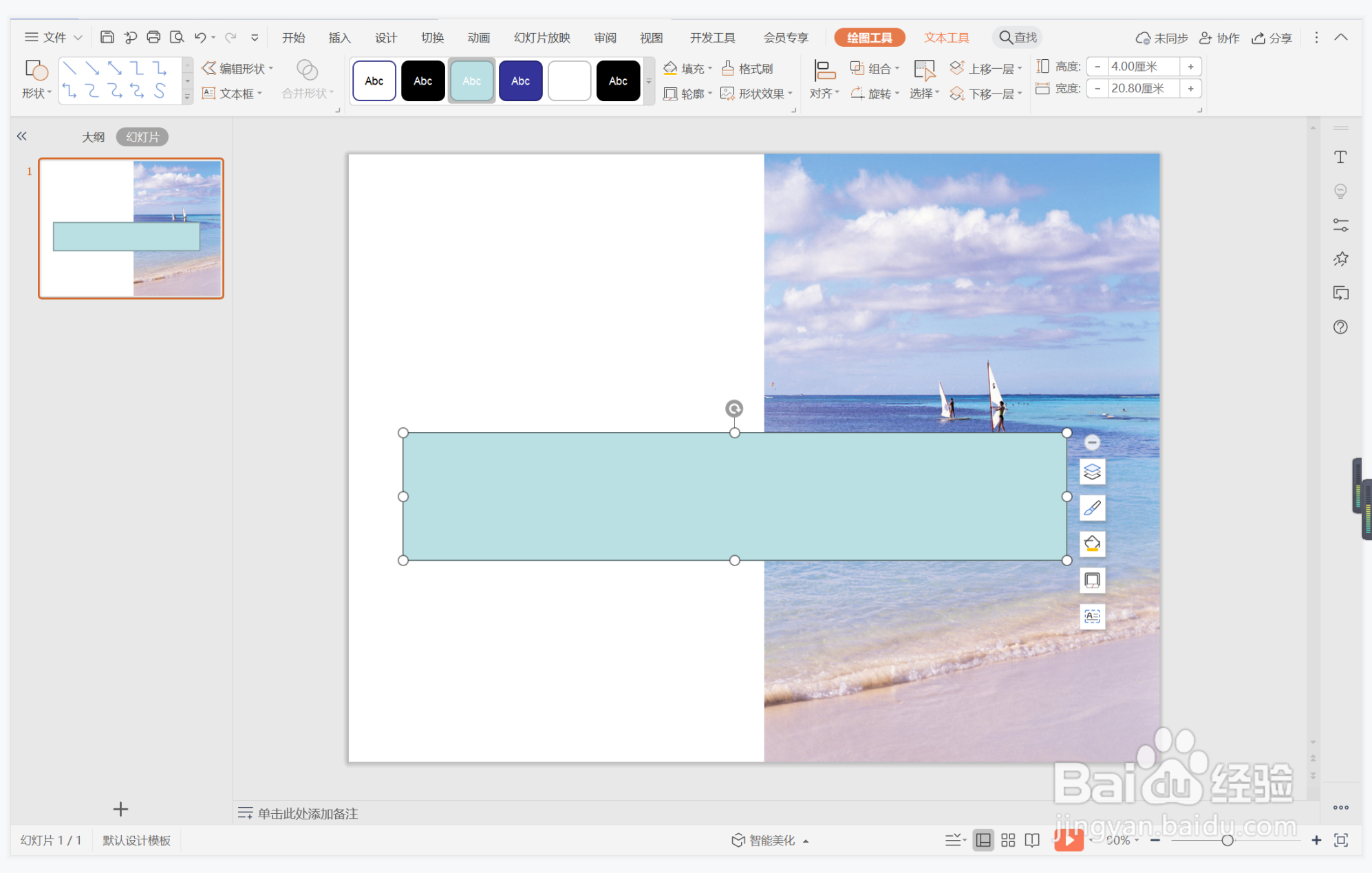Start slideshow with orange play button
Screen dimensions: 1372x873
[x=1069, y=840]
